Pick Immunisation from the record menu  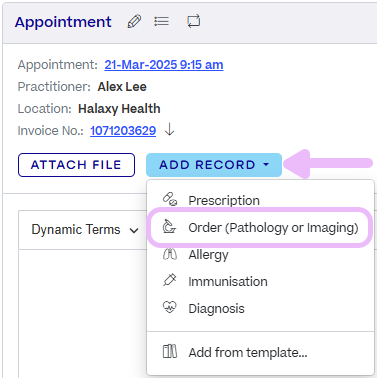pos(260,282)
